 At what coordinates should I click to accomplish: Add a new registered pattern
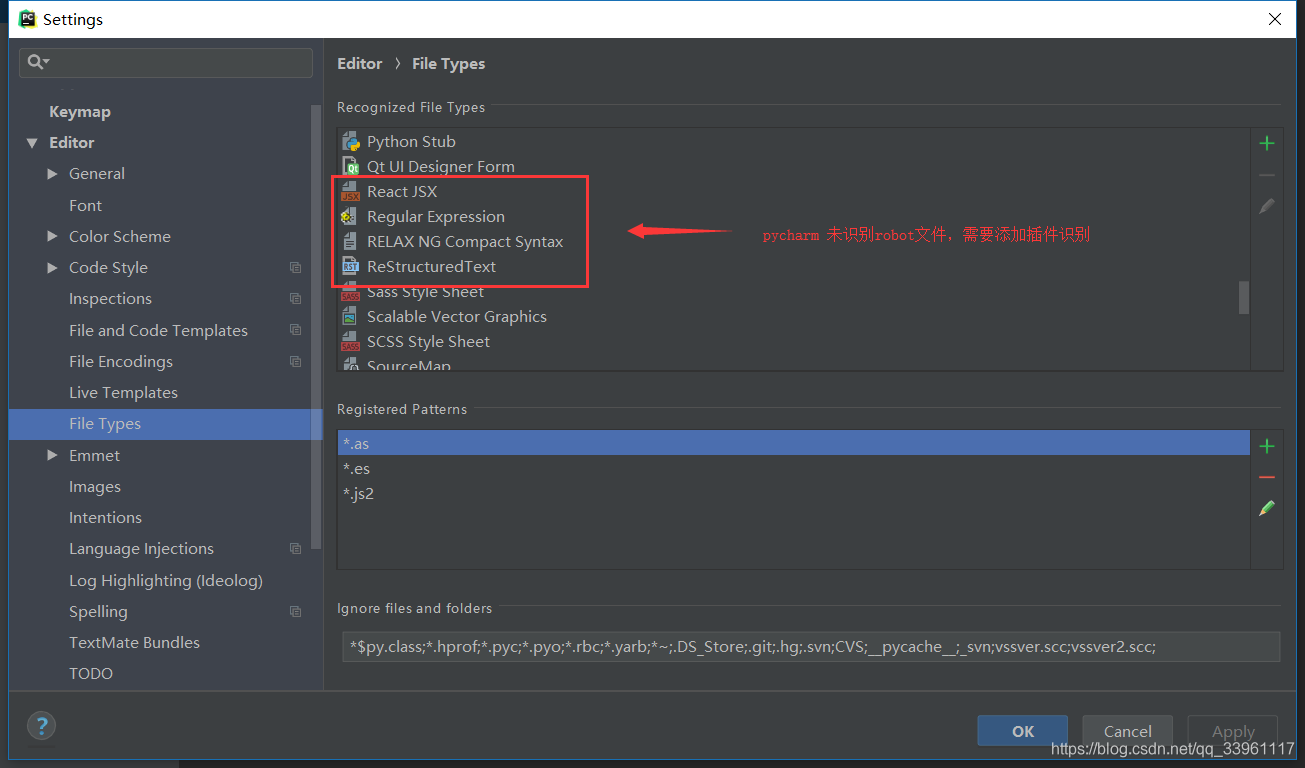click(1267, 446)
